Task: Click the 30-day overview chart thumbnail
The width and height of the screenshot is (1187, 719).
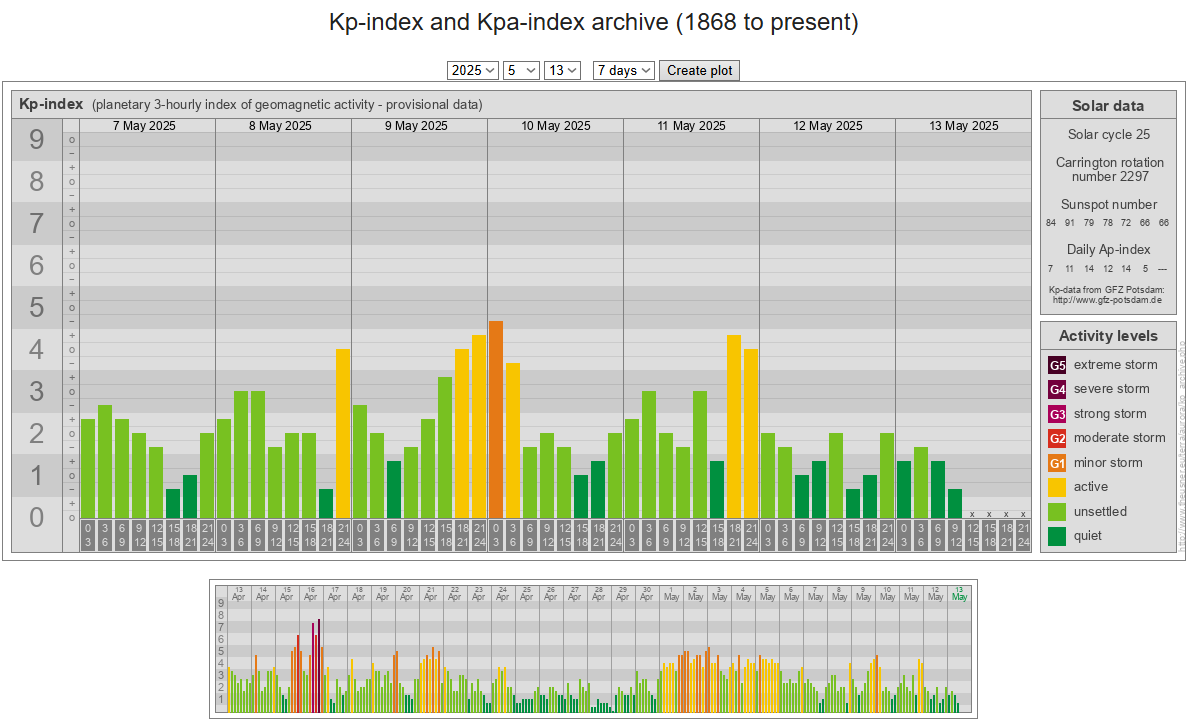Action: pyautogui.click(x=593, y=648)
